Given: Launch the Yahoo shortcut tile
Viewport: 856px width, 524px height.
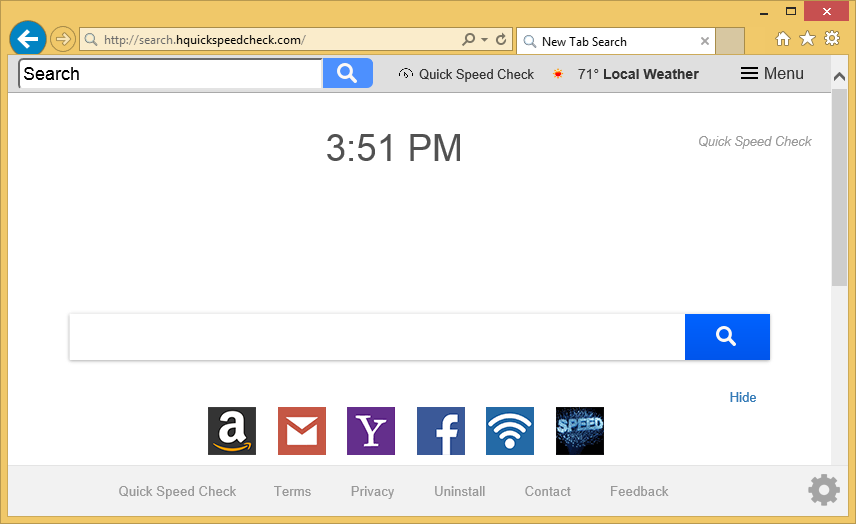Looking at the screenshot, I should (371, 431).
